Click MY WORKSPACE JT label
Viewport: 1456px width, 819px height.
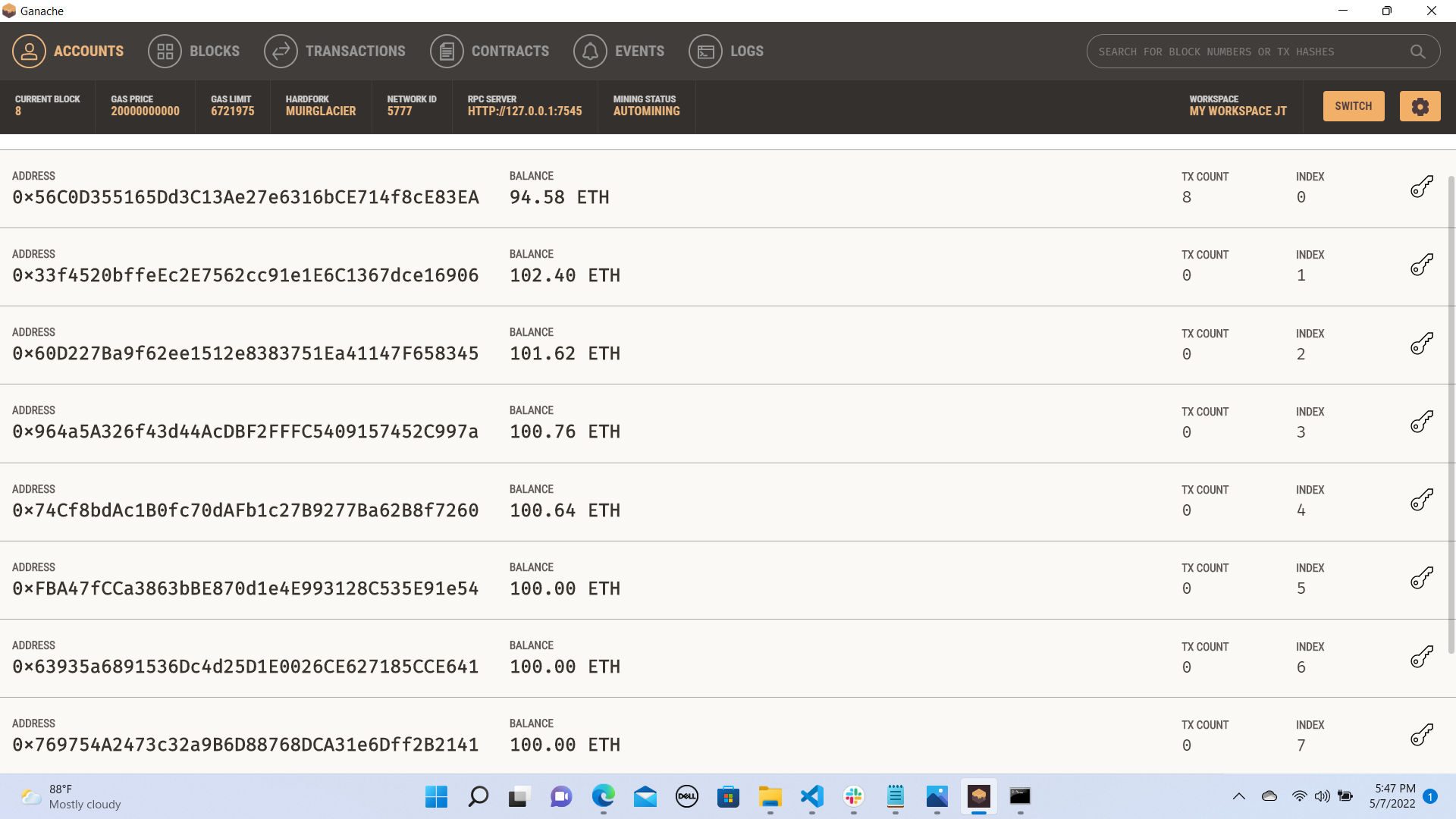[1238, 111]
